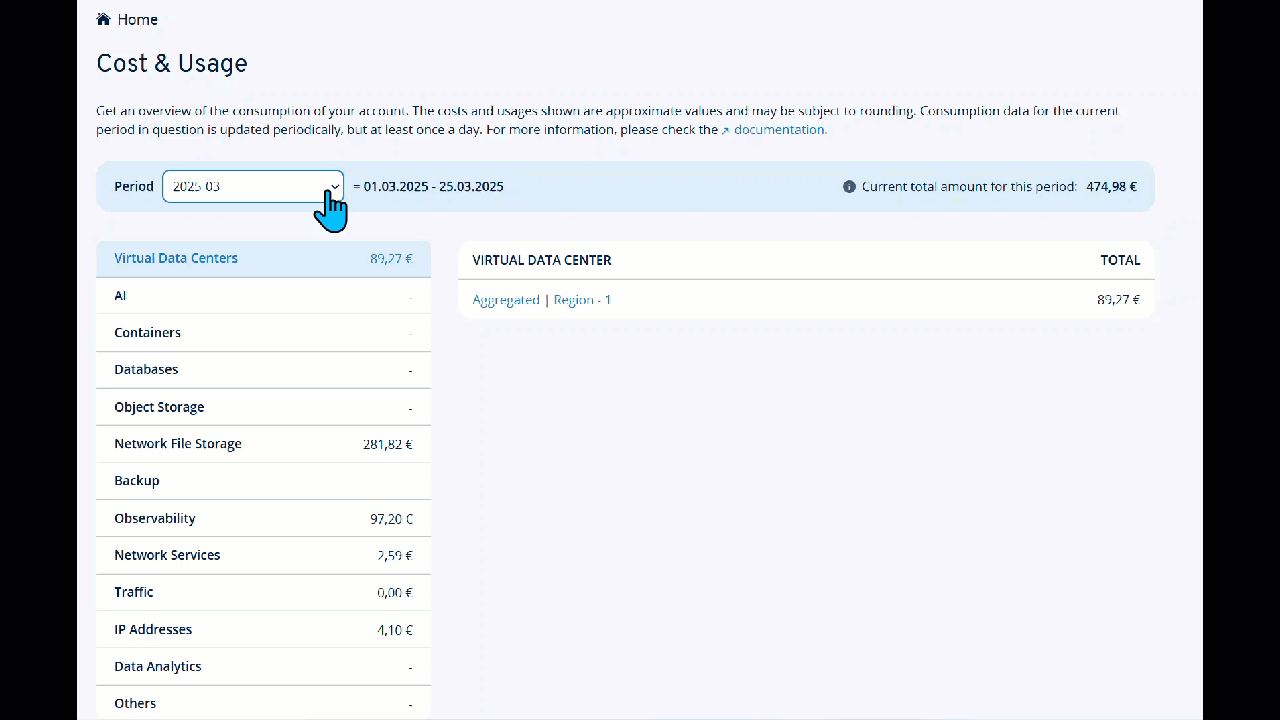Select the Virtual Data Centers category
The image size is (1280, 720).
click(x=176, y=258)
